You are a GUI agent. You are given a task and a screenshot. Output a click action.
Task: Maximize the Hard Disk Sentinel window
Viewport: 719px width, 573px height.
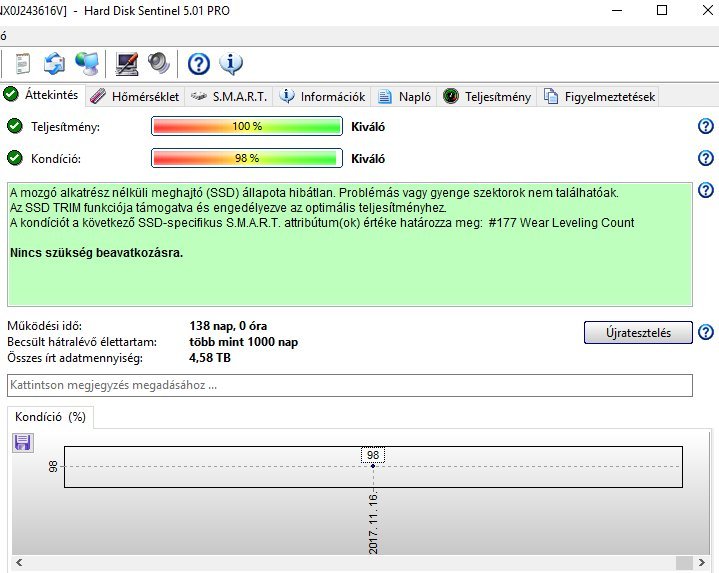pos(662,10)
